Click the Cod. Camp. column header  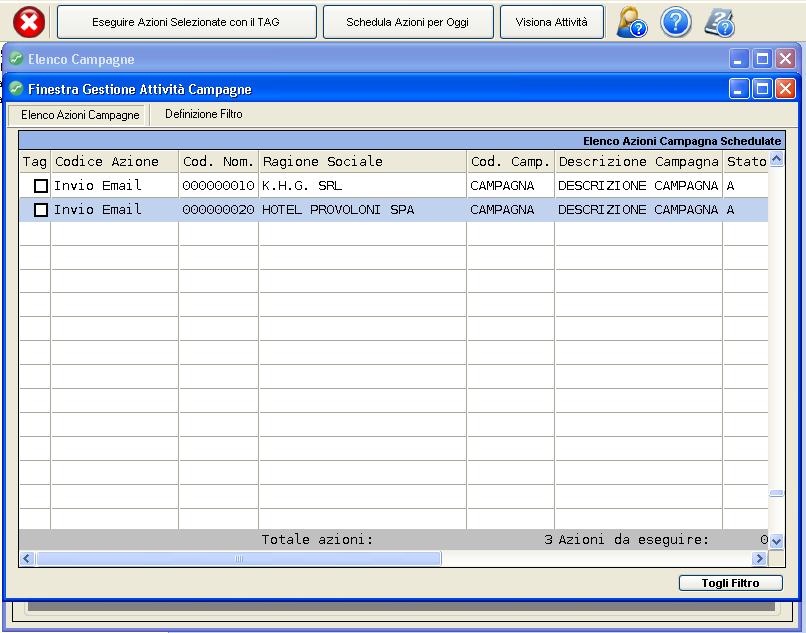pyautogui.click(x=510, y=161)
